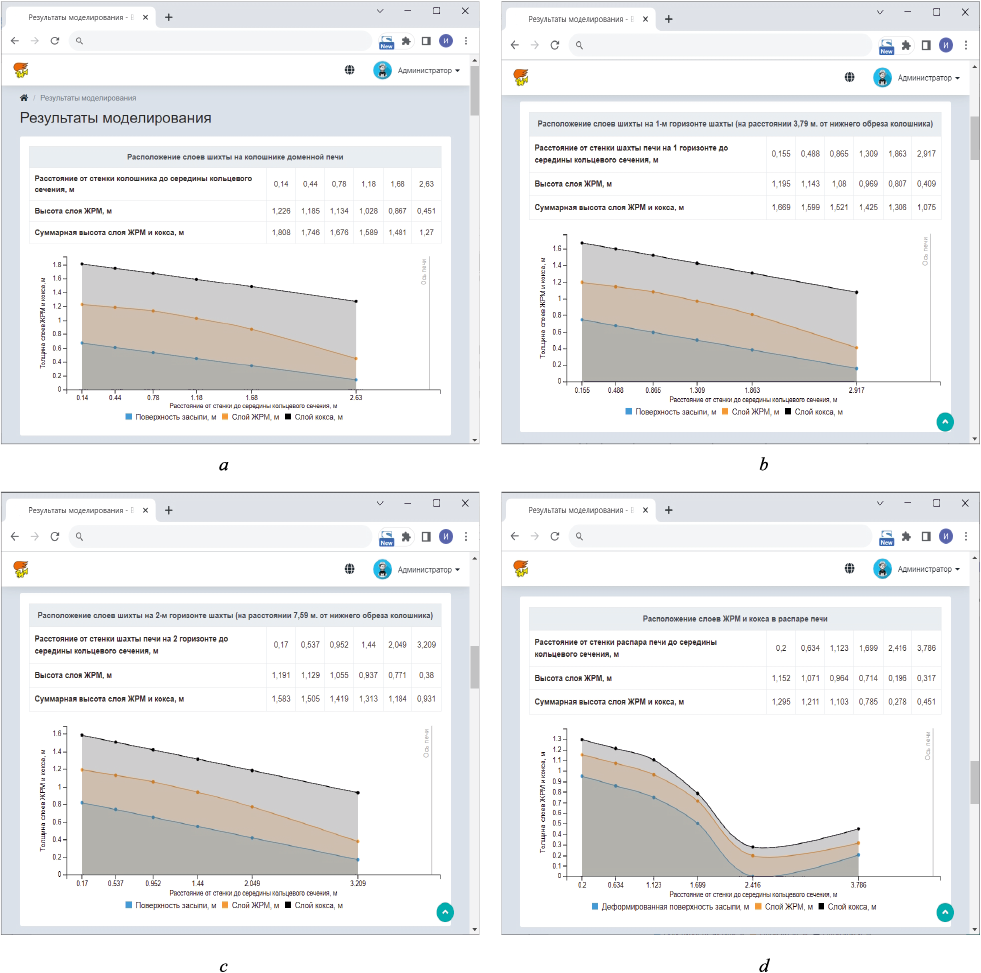Click the flame logo in window c
The height and width of the screenshot is (973, 981).
pos(21,569)
